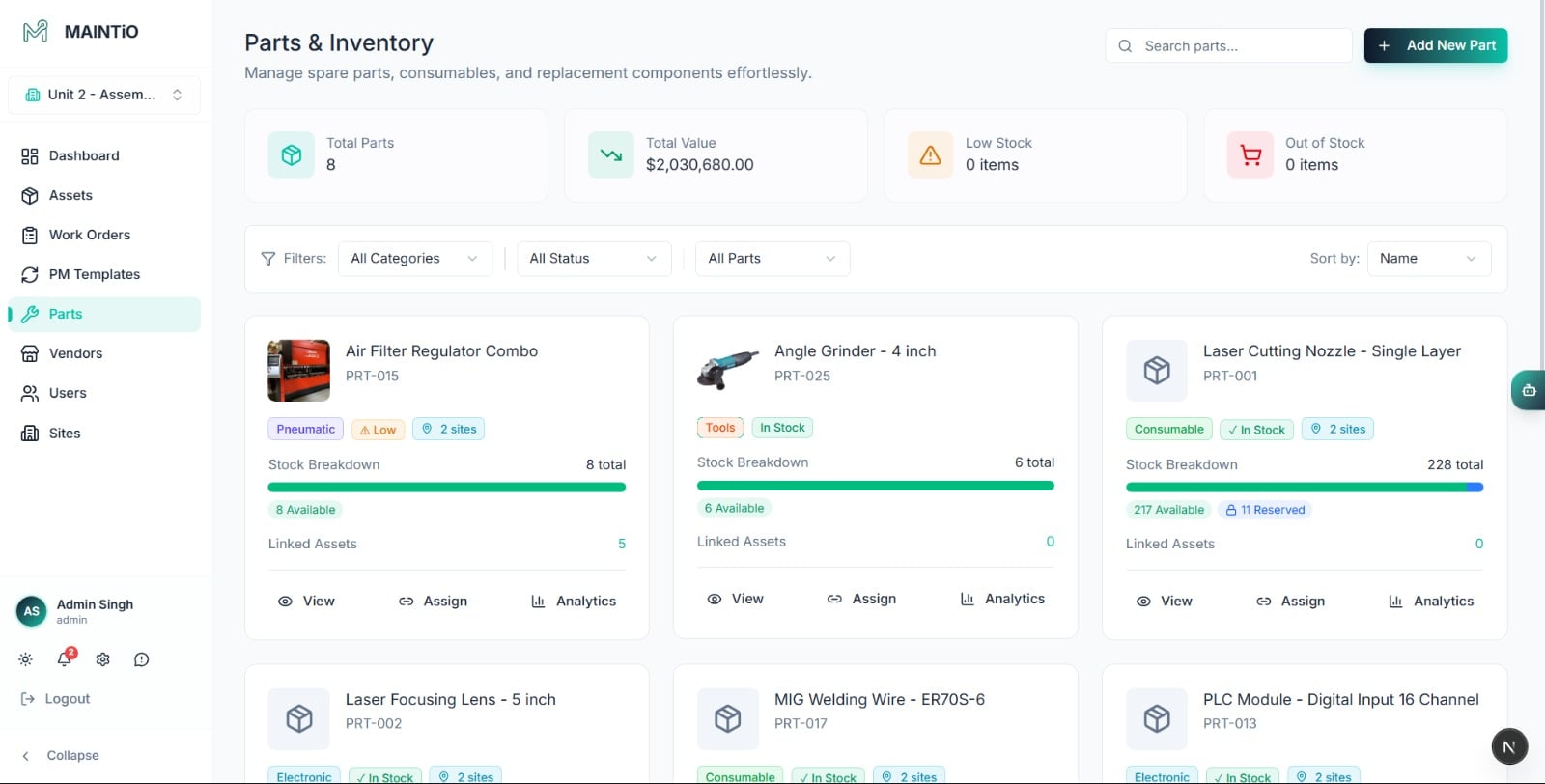Click Assign on Angle Grinder card
This screenshot has width=1545, height=784.
pyautogui.click(x=861, y=599)
